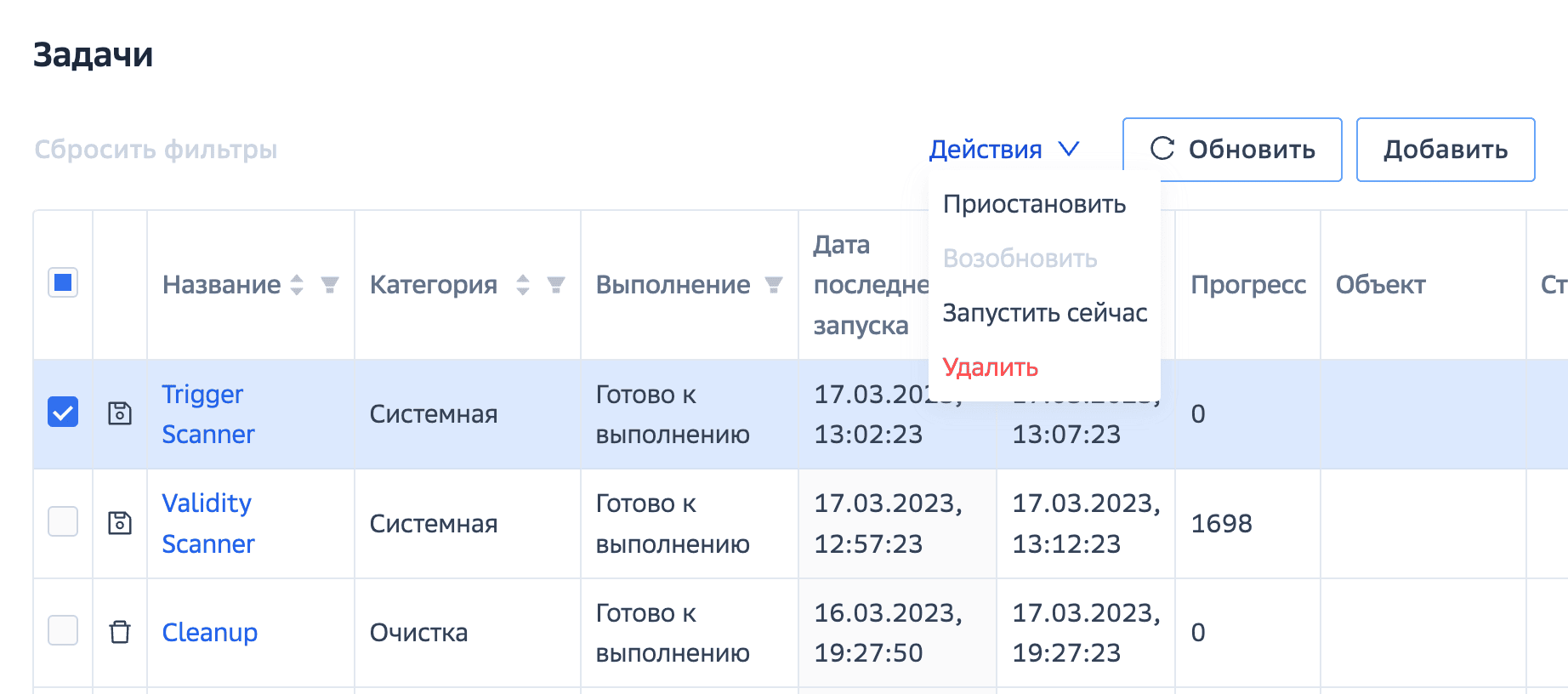Click the save icon in Trigger Scanner row
Image resolution: width=1568 pixels, height=694 pixels.
tap(120, 413)
